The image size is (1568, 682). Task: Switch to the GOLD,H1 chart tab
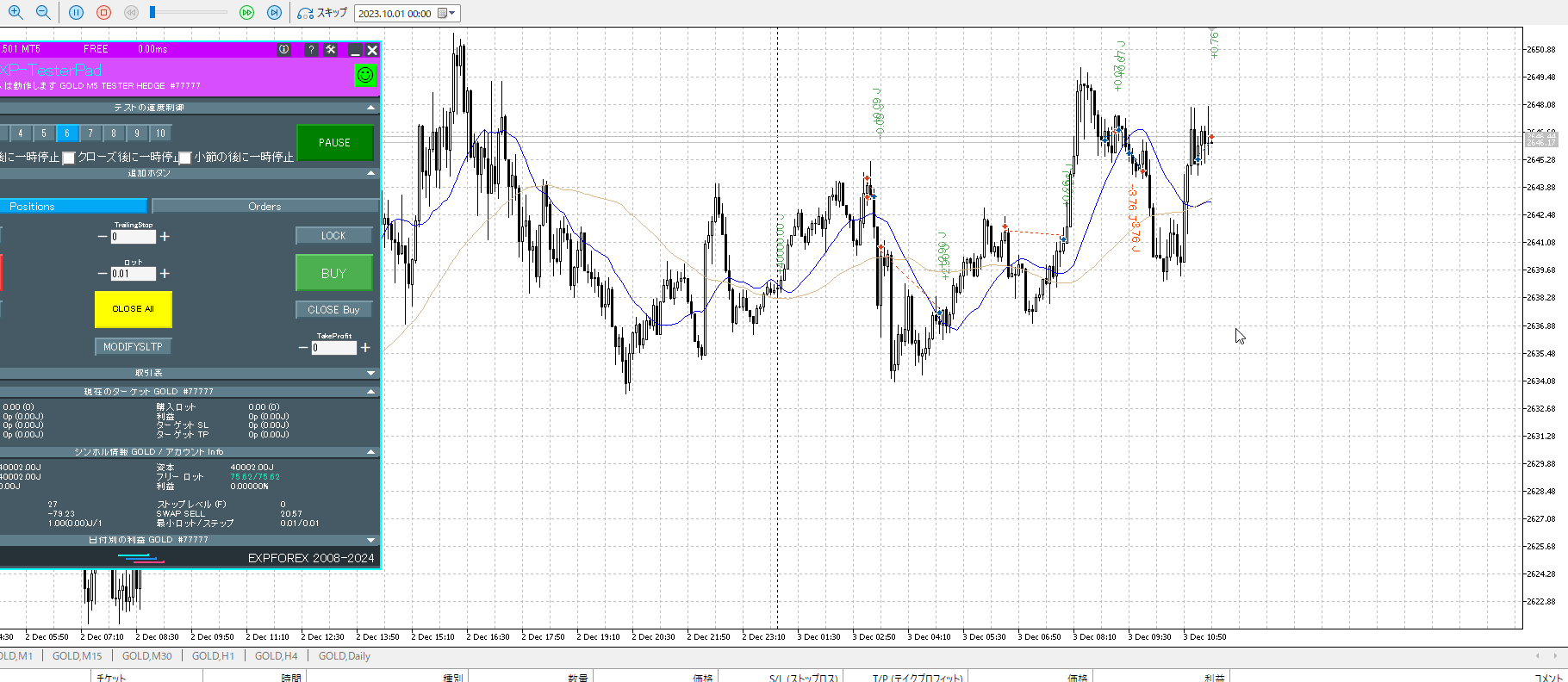[x=213, y=656]
